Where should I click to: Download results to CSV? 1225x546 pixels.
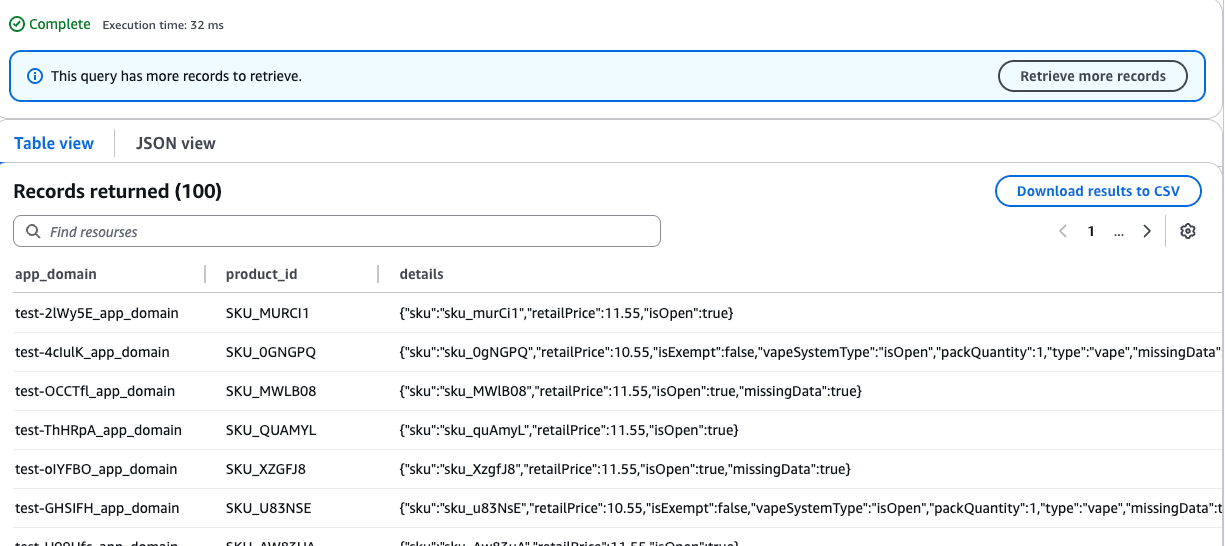[x=1097, y=191]
